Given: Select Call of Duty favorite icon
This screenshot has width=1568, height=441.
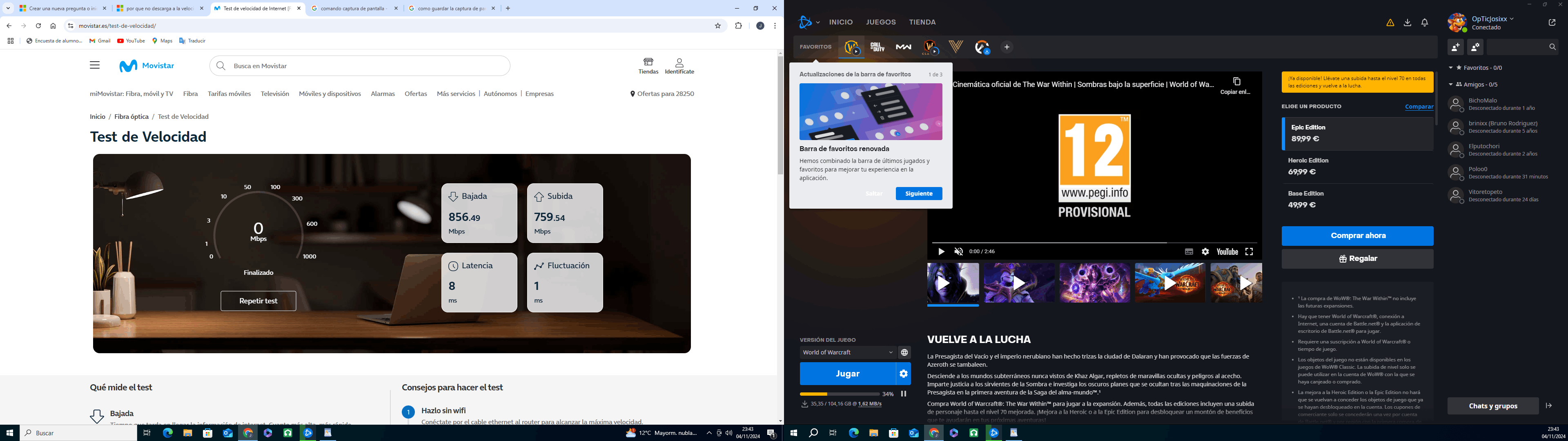Looking at the screenshot, I should click(877, 47).
